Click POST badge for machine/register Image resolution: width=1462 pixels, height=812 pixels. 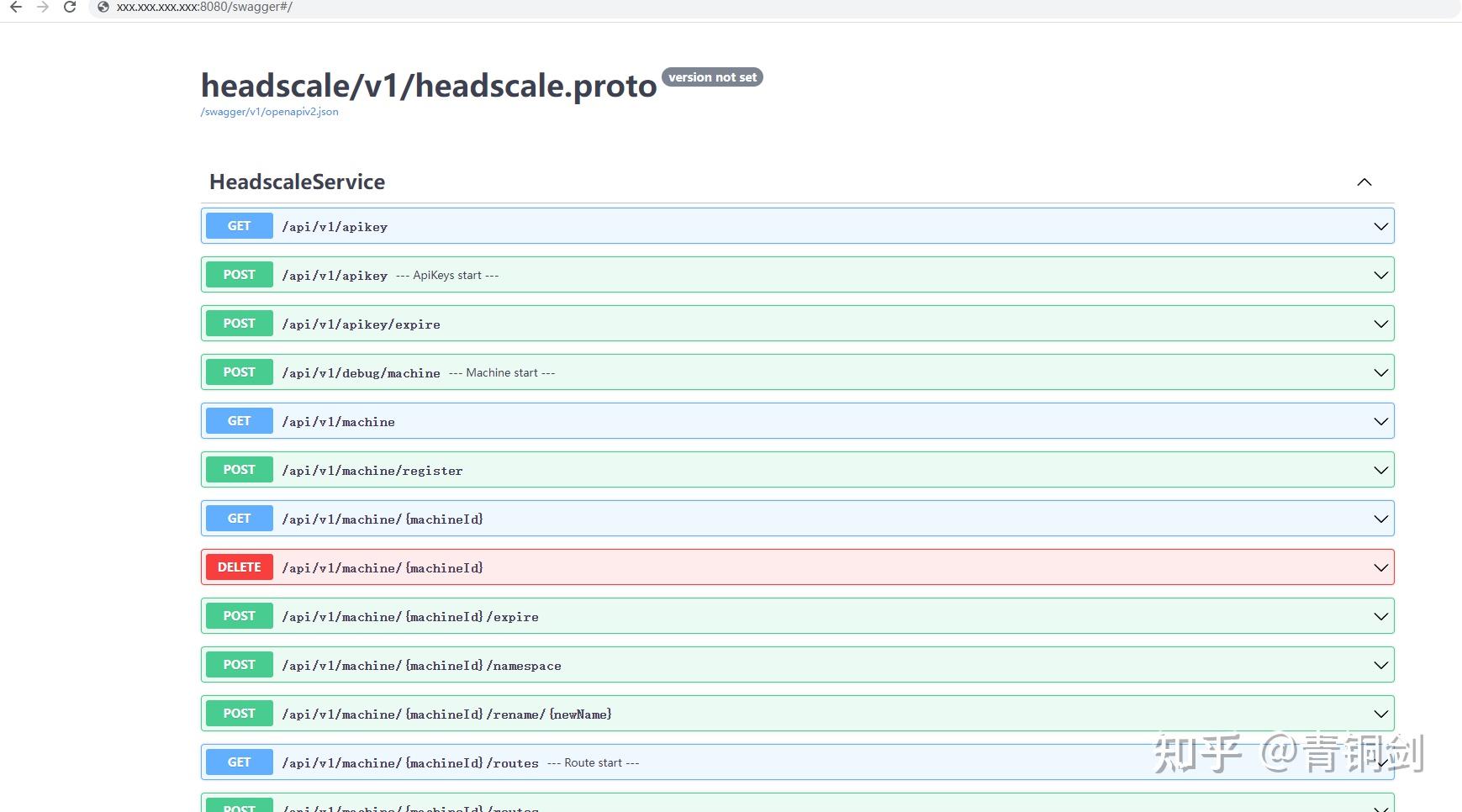[239, 470]
